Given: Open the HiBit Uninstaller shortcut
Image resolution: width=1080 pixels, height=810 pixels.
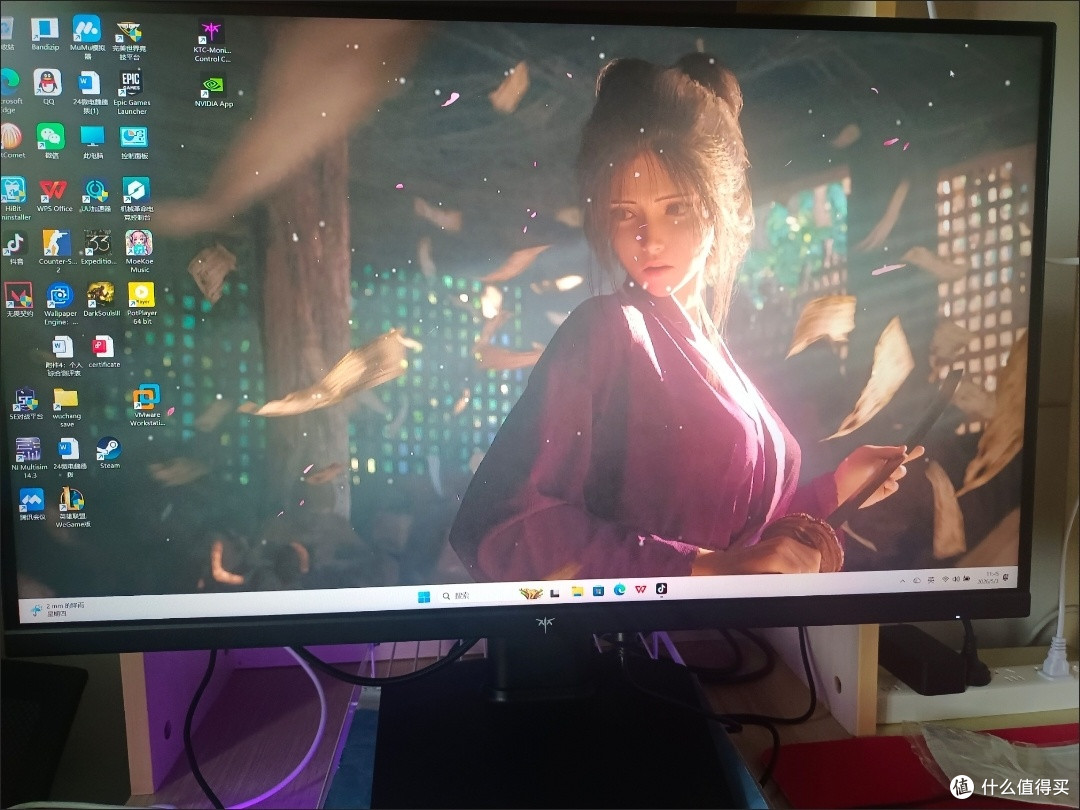Looking at the screenshot, I should pyautogui.click(x=13, y=198).
